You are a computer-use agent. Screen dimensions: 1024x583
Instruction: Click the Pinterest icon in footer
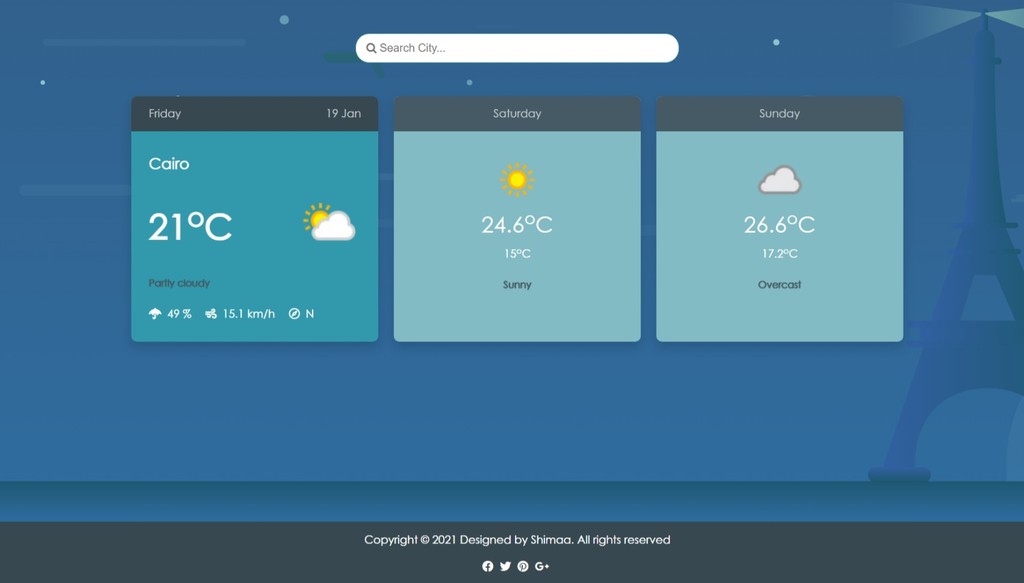(523, 566)
